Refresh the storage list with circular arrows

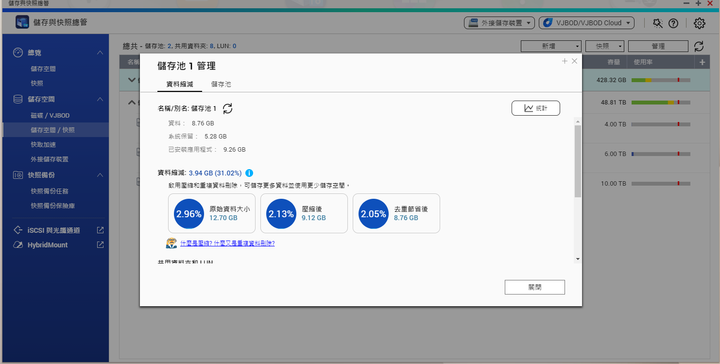[698, 46]
